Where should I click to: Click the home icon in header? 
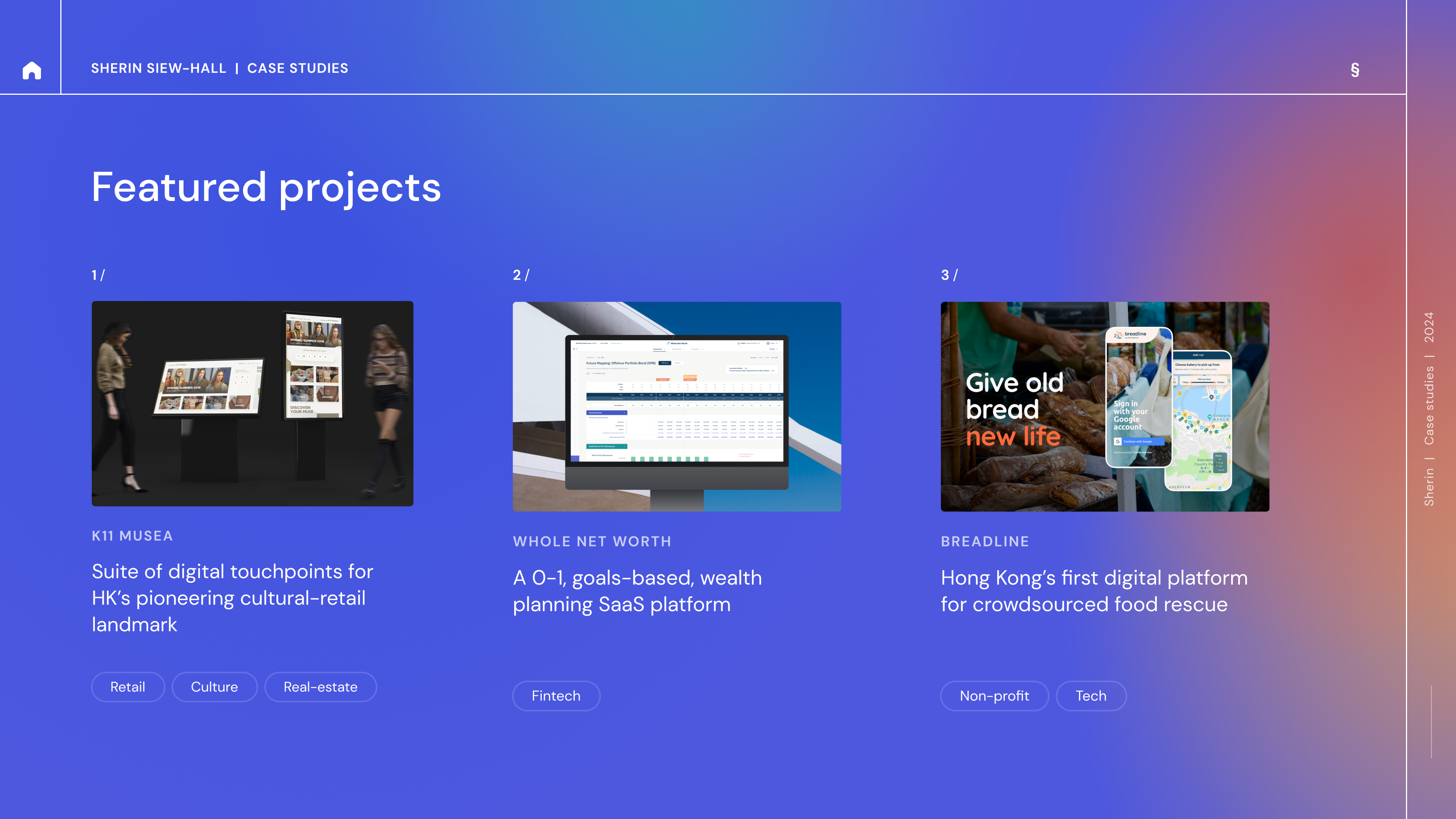click(x=31, y=70)
